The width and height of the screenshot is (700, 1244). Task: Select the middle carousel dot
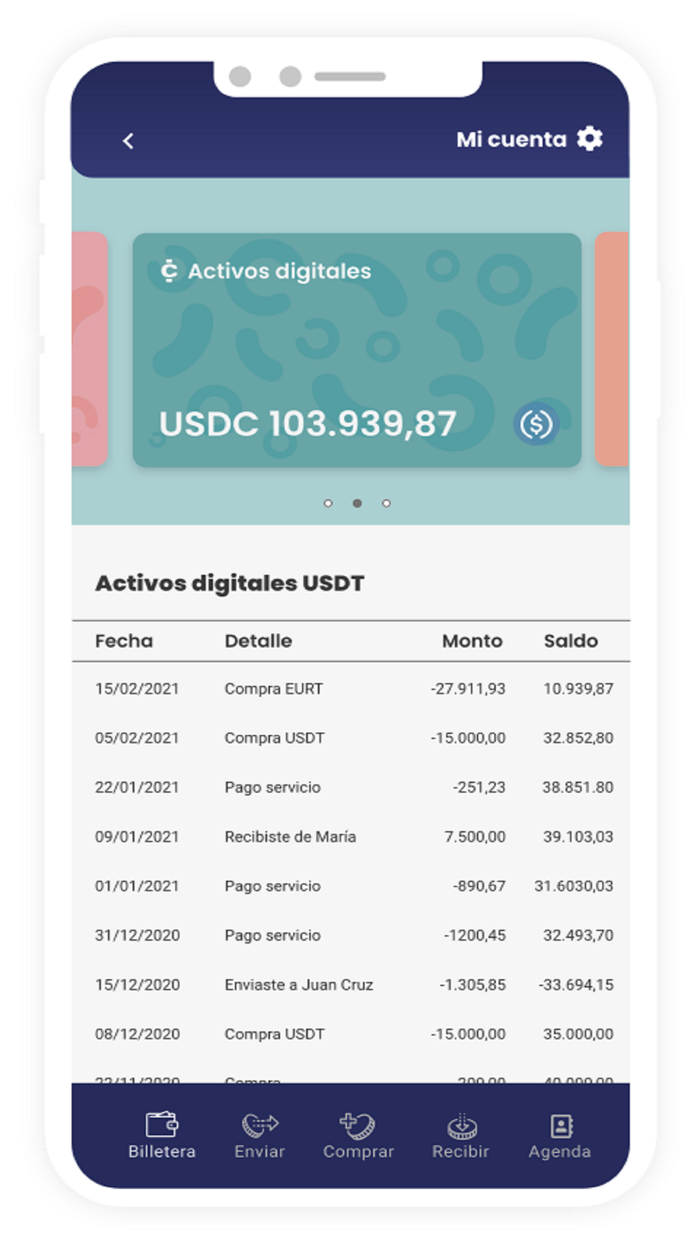click(x=357, y=504)
